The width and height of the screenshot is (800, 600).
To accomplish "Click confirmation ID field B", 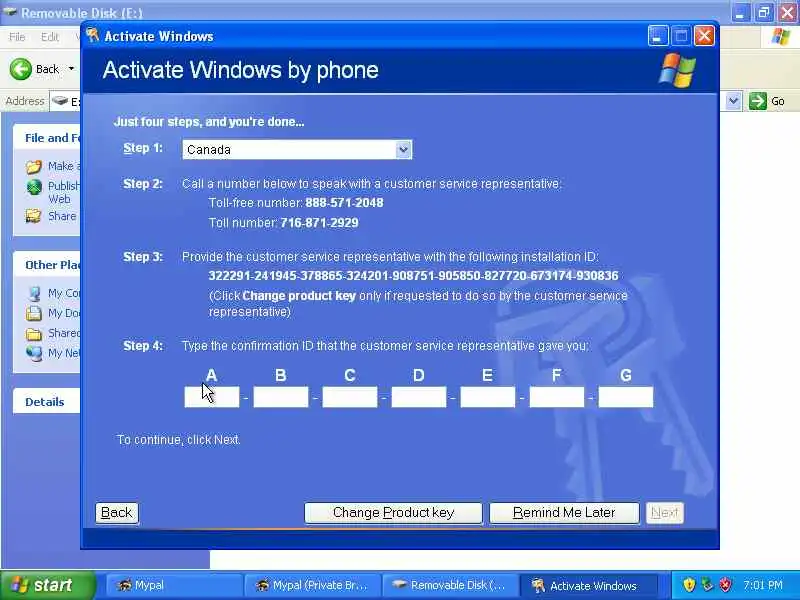I will pyautogui.click(x=281, y=397).
